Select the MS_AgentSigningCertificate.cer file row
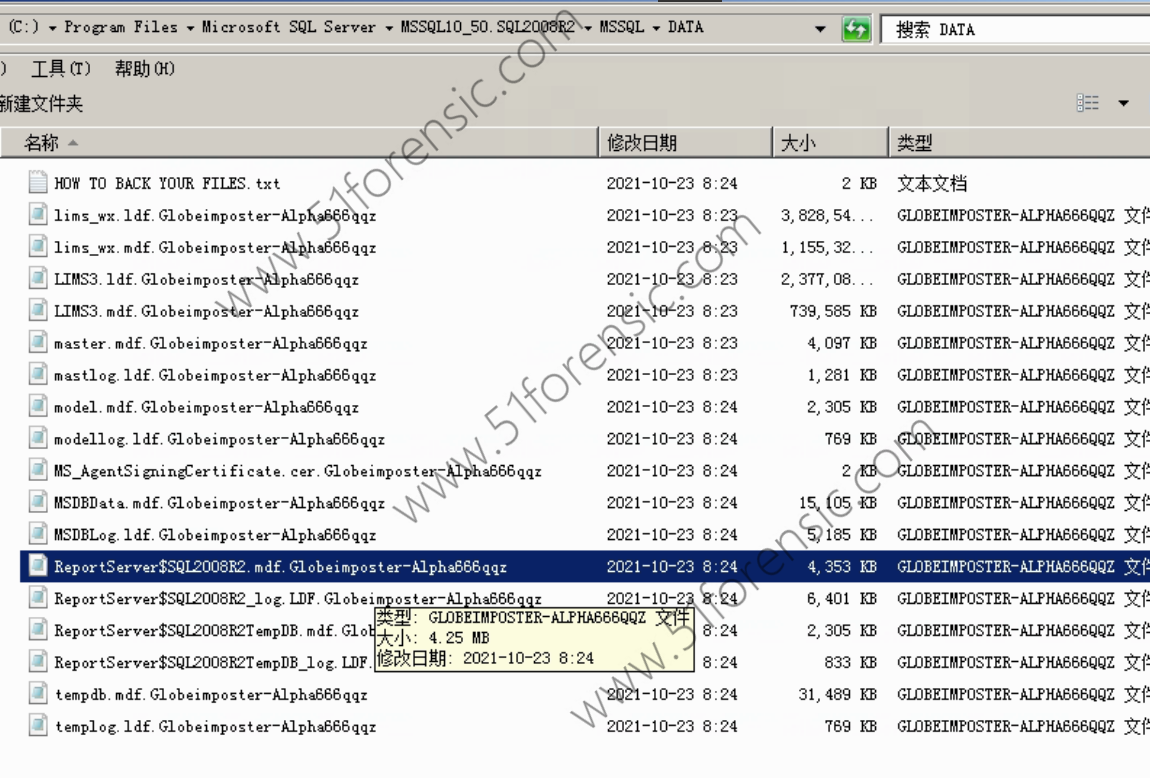This screenshot has height=778, width=1150. click(297, 471)
